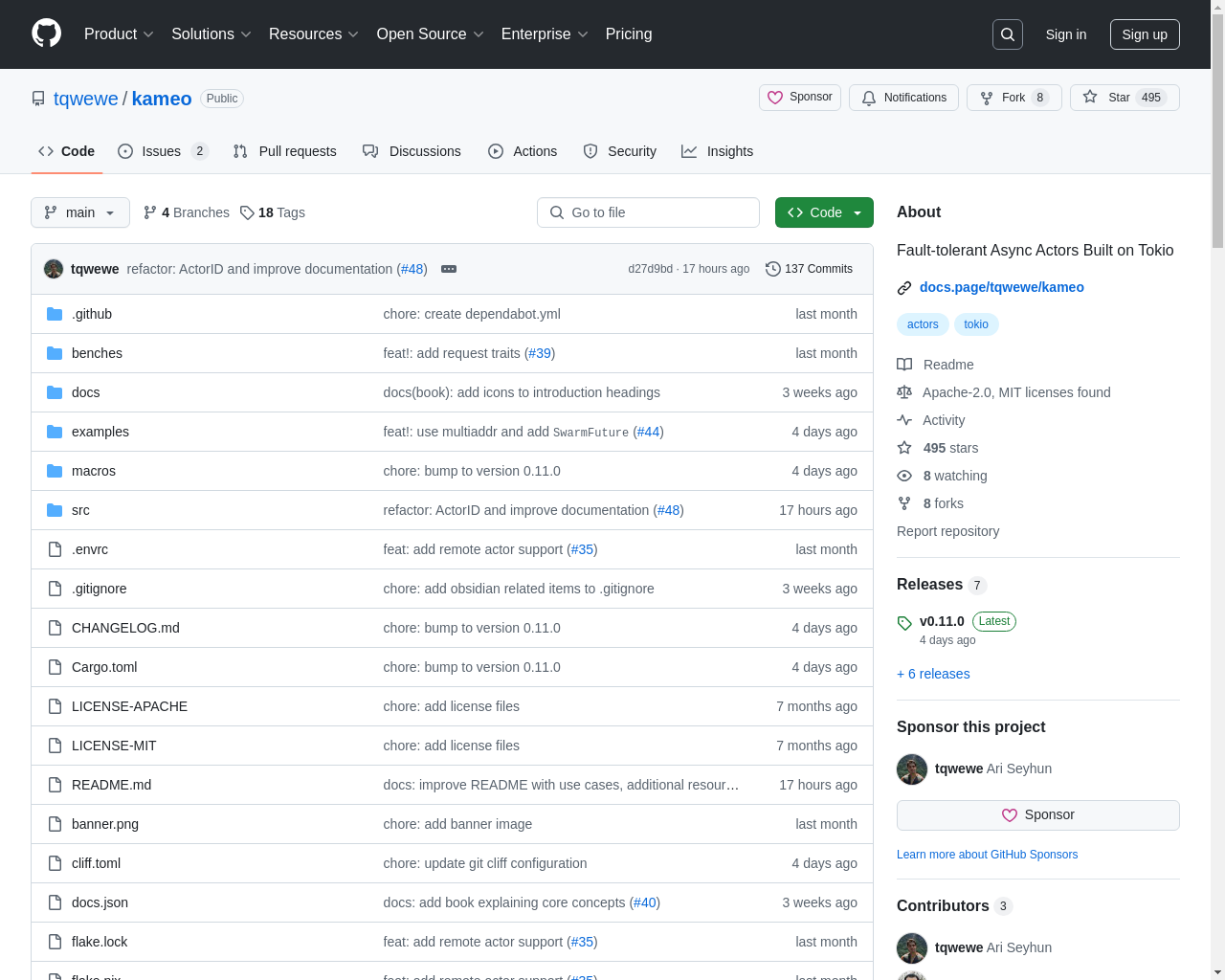
Task: View the 4 Branches list
Action: tap(187, 212)
